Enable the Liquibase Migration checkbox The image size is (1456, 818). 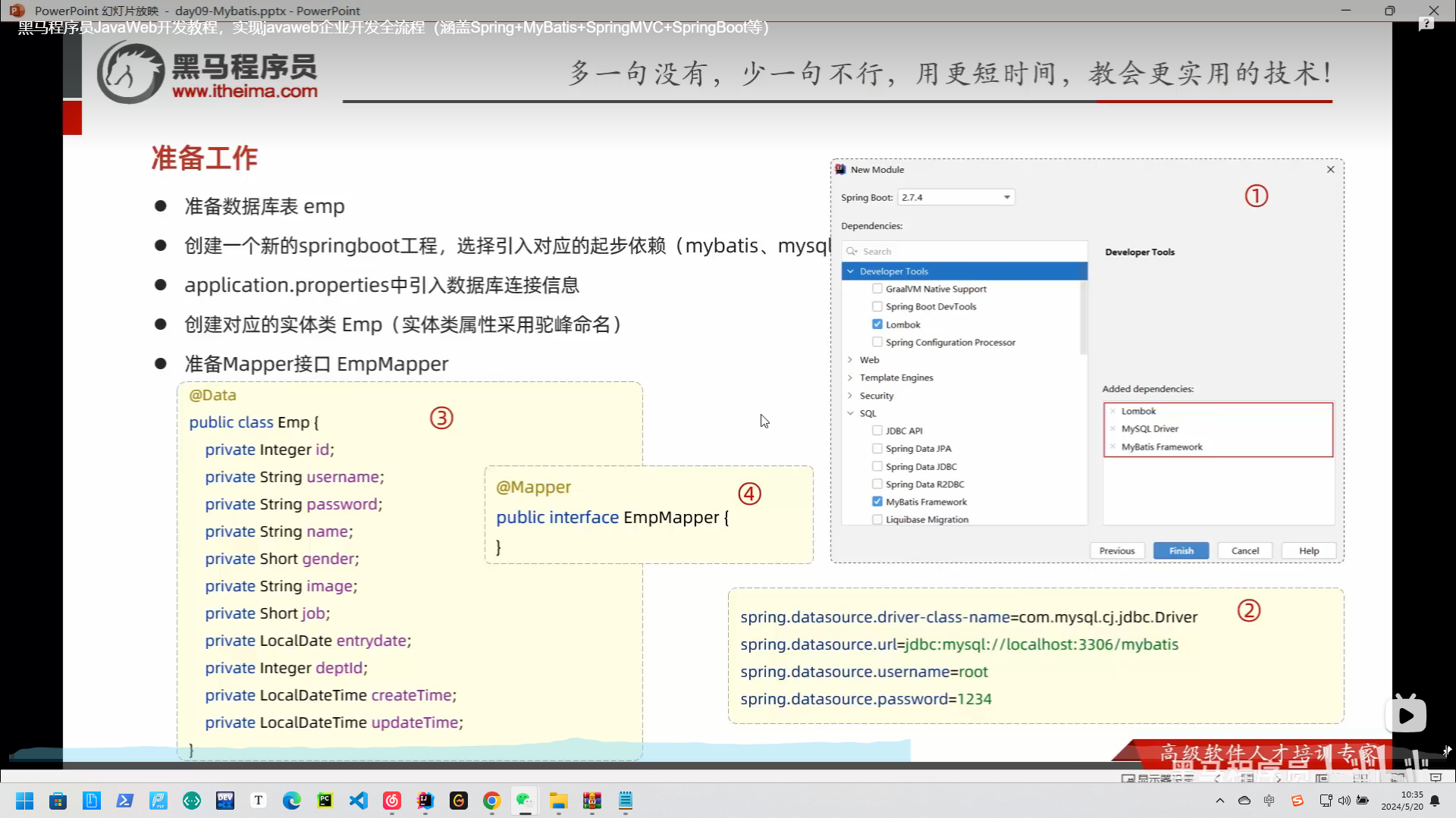[x=877, y=519]
